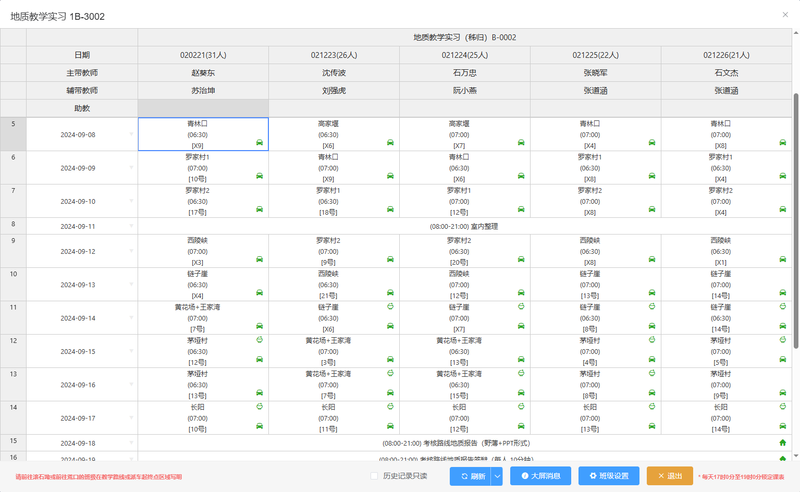Select class column header 021225(22人)
This screenshot has width=800, height=492.
coord(595,55)
